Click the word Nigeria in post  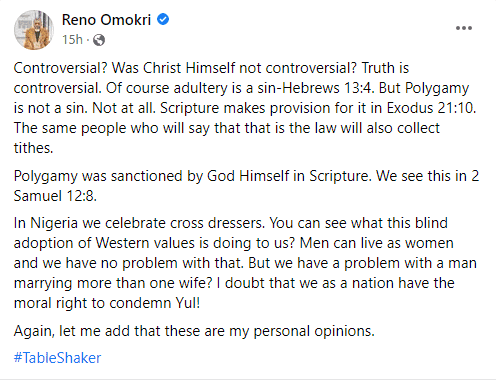pos(54,223)
